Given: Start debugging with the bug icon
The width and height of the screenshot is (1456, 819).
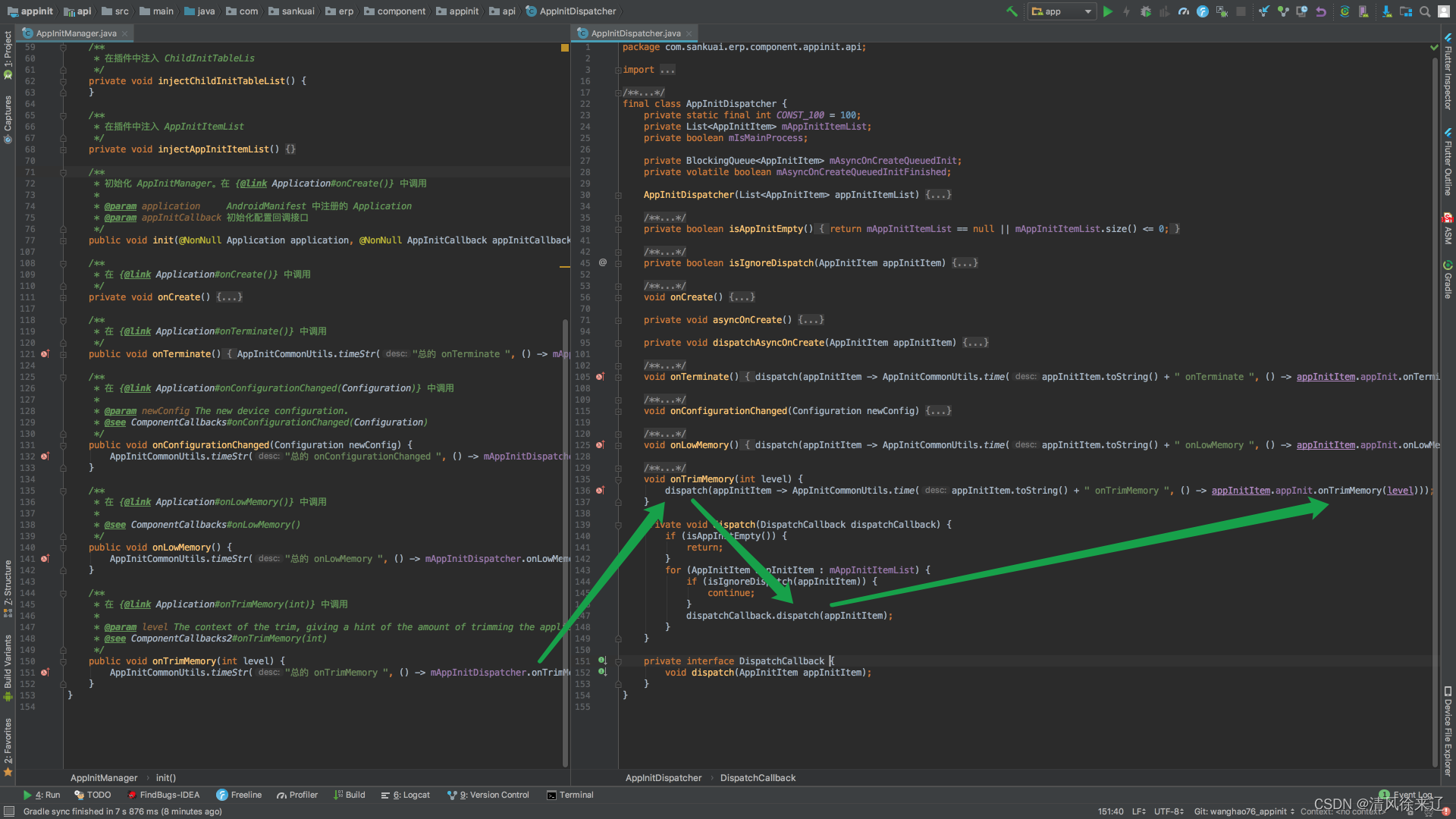Looking at the screenshot, I should click(1146, 11).
